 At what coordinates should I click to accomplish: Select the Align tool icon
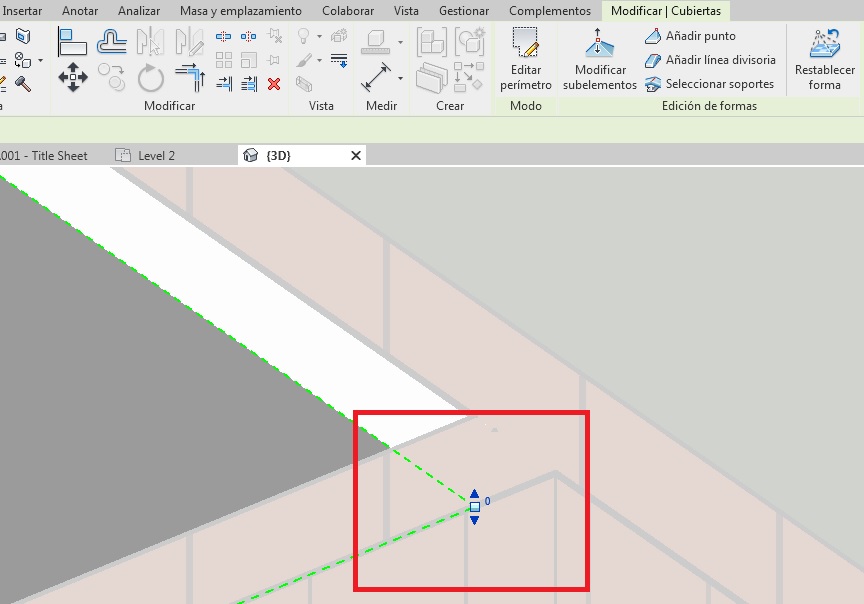(72, 42)
